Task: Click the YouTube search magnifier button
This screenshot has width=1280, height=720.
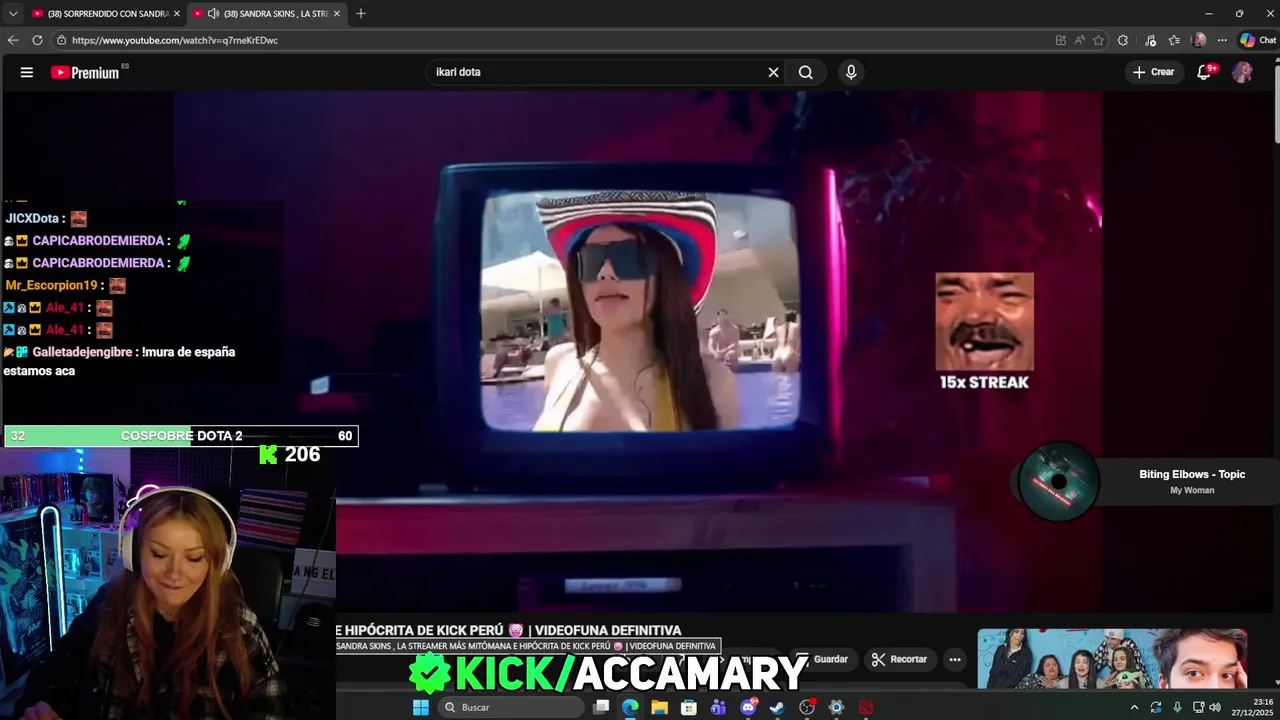Action: 806,72
